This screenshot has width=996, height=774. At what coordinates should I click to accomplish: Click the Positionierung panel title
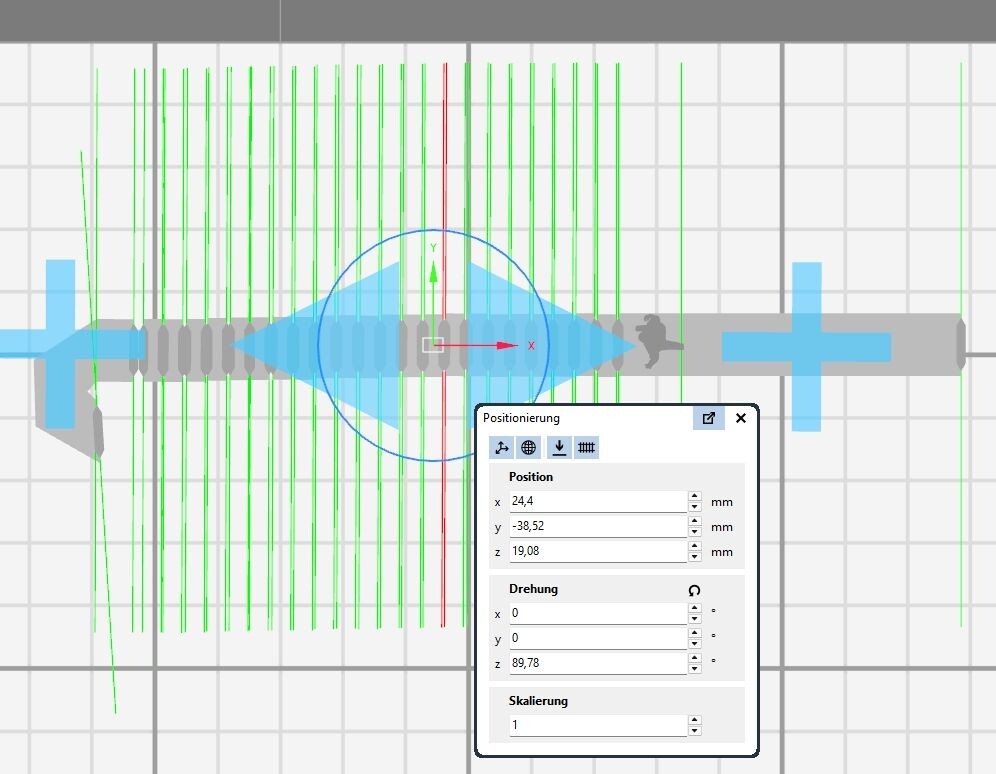(521, 418)
